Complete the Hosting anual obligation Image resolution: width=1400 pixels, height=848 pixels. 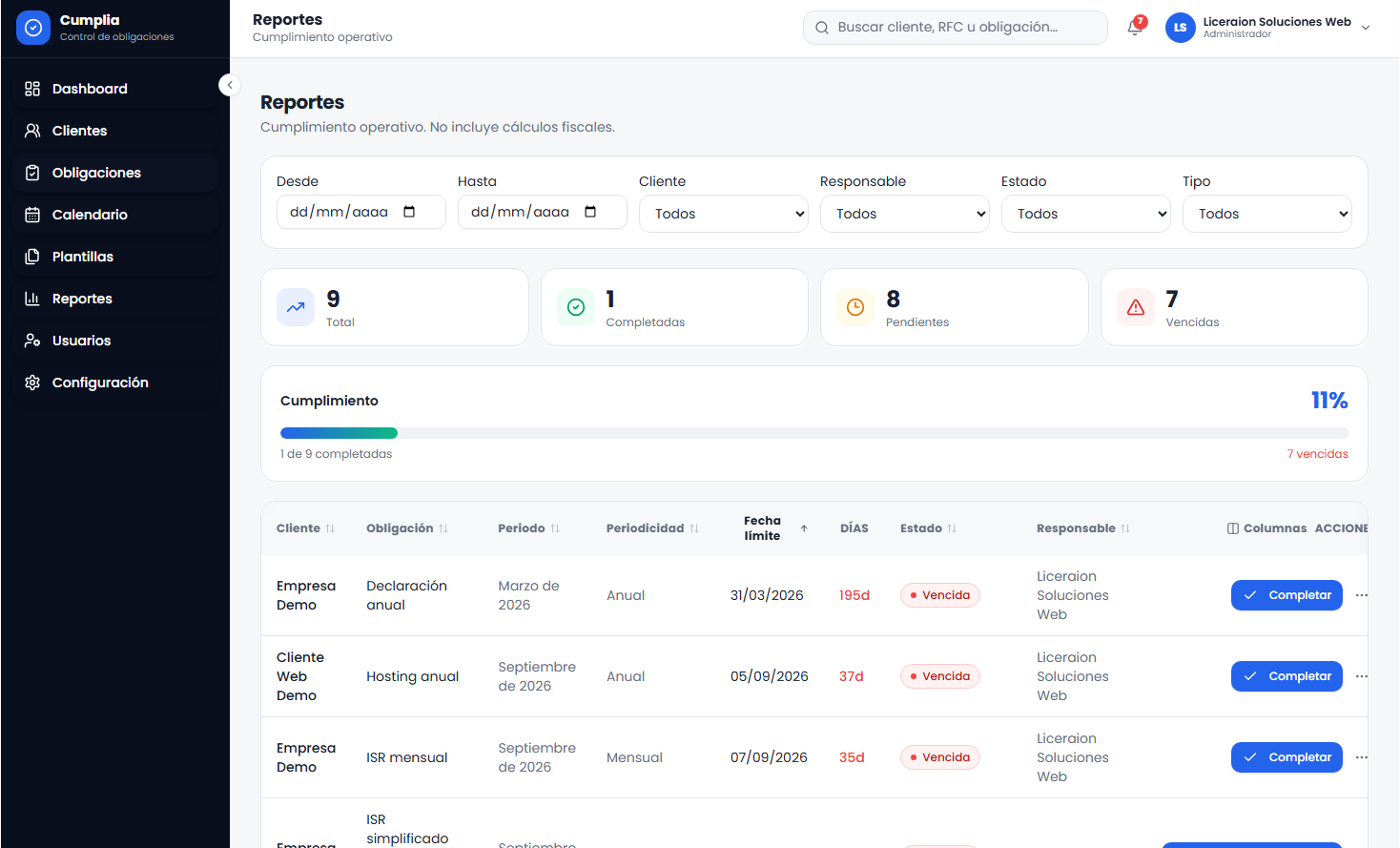tap(1287, 676)
